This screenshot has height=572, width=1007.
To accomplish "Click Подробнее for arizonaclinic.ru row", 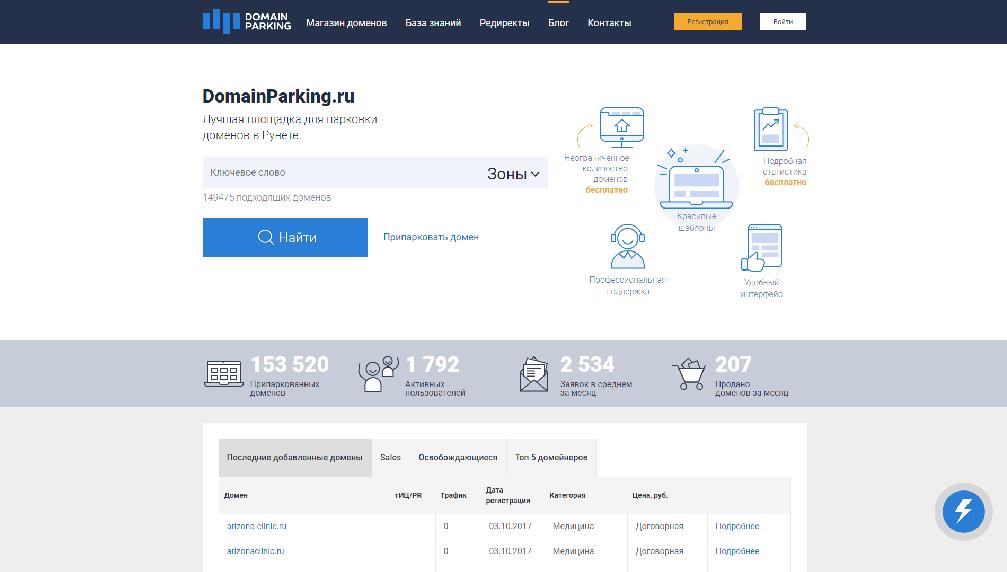I will [x=737, y=551].
